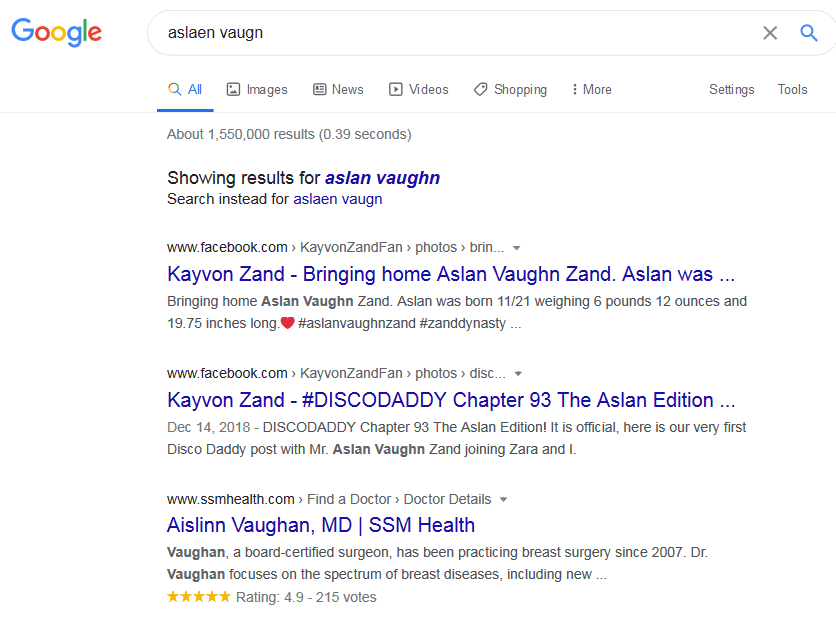Image resolution: width=836 pixels, height=635 pixels.
Task: Clear the search box with the X icon
Action: 770,33
